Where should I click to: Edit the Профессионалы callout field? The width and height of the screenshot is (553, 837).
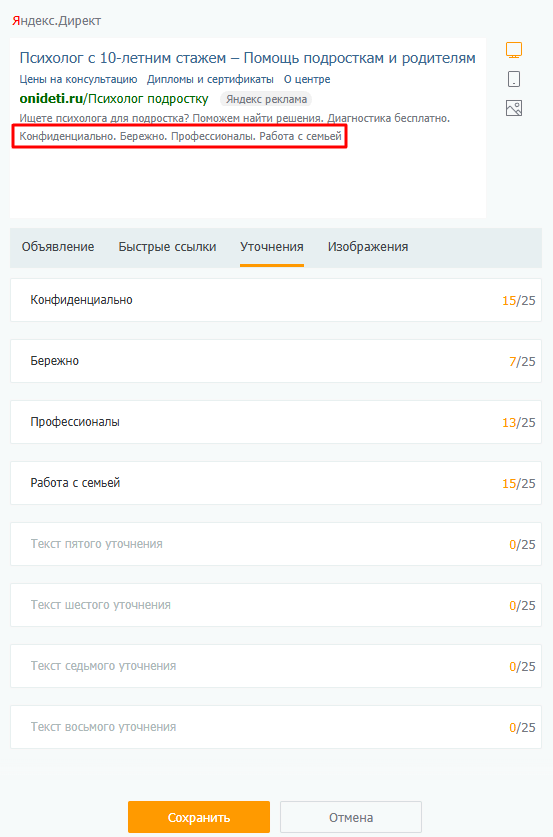pos(276,422)
